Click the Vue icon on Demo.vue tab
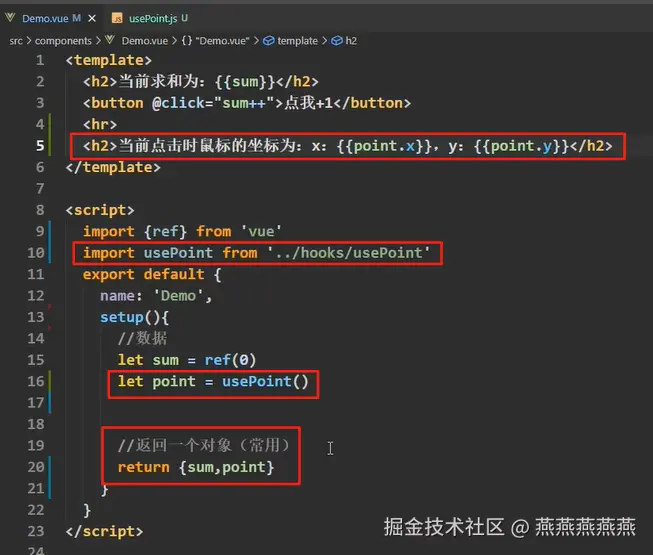 pos(10,18)
